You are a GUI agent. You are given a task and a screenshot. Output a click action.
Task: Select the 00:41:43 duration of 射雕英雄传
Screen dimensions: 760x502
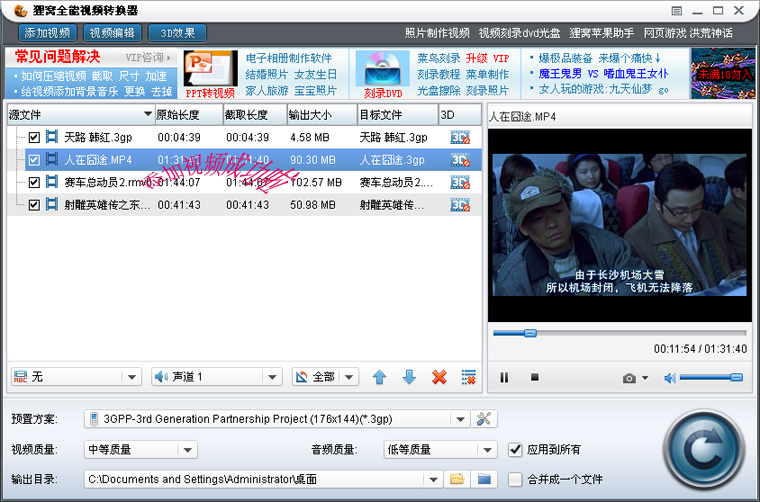[179, 205]
